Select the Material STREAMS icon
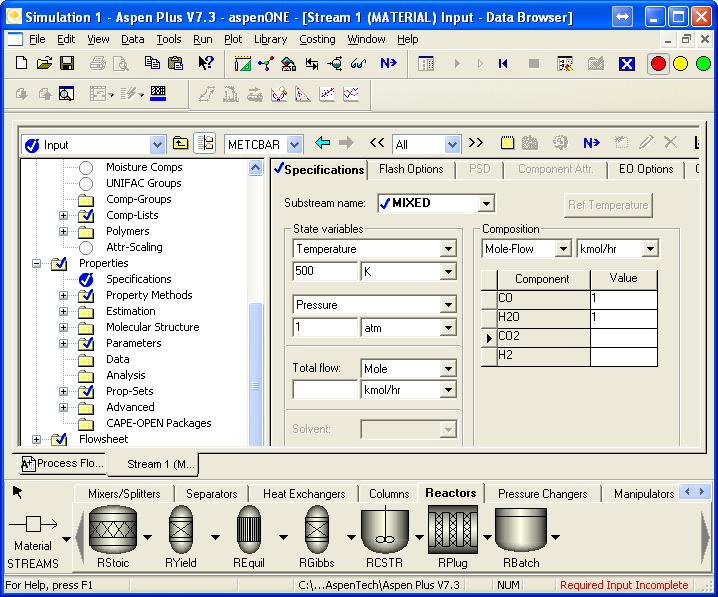The height and width of the screenshot is (597, 718). 33,524
